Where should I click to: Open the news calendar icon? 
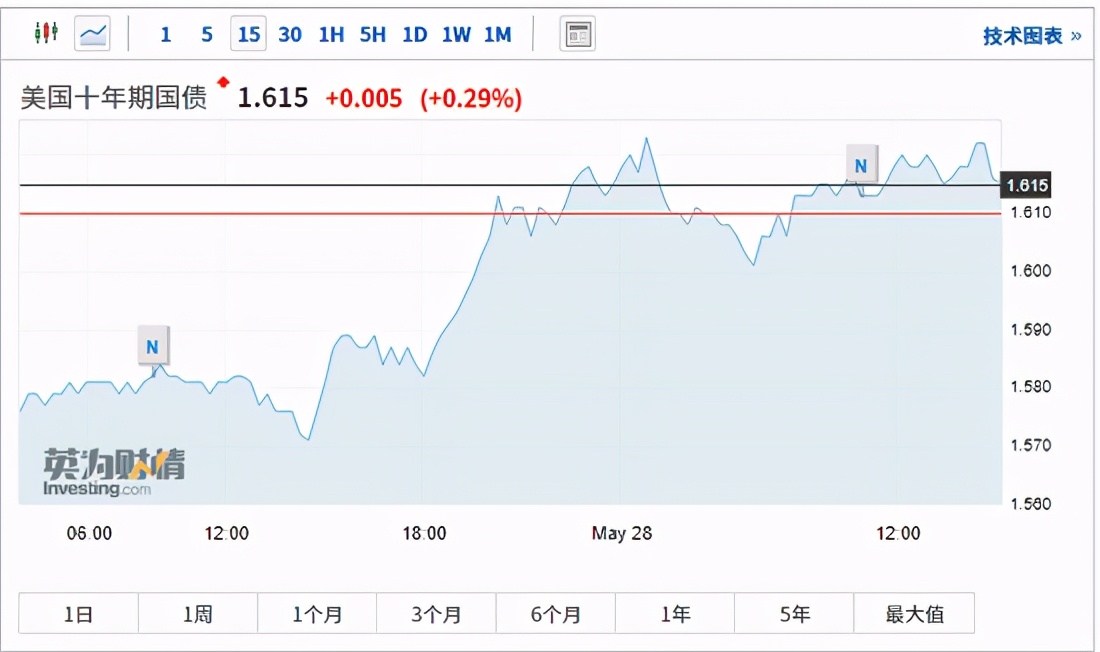(x=578, y=35)
